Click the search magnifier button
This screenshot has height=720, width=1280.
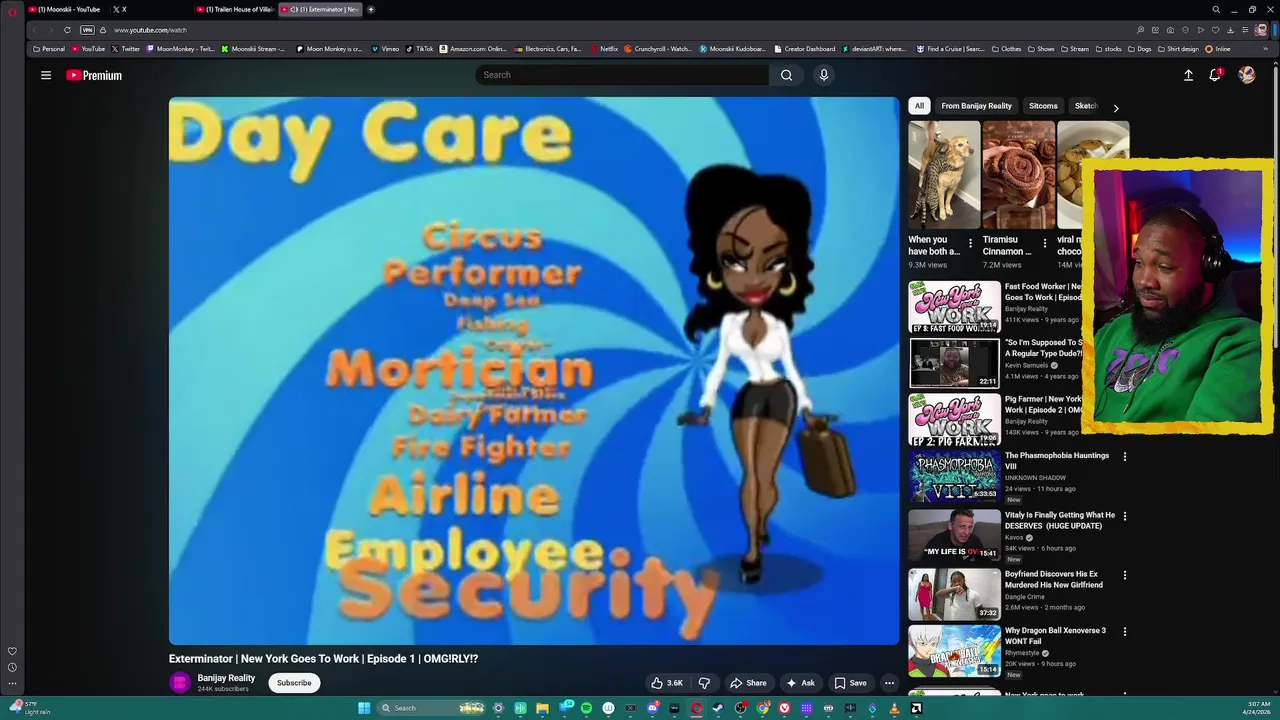[x=786, y=75]
